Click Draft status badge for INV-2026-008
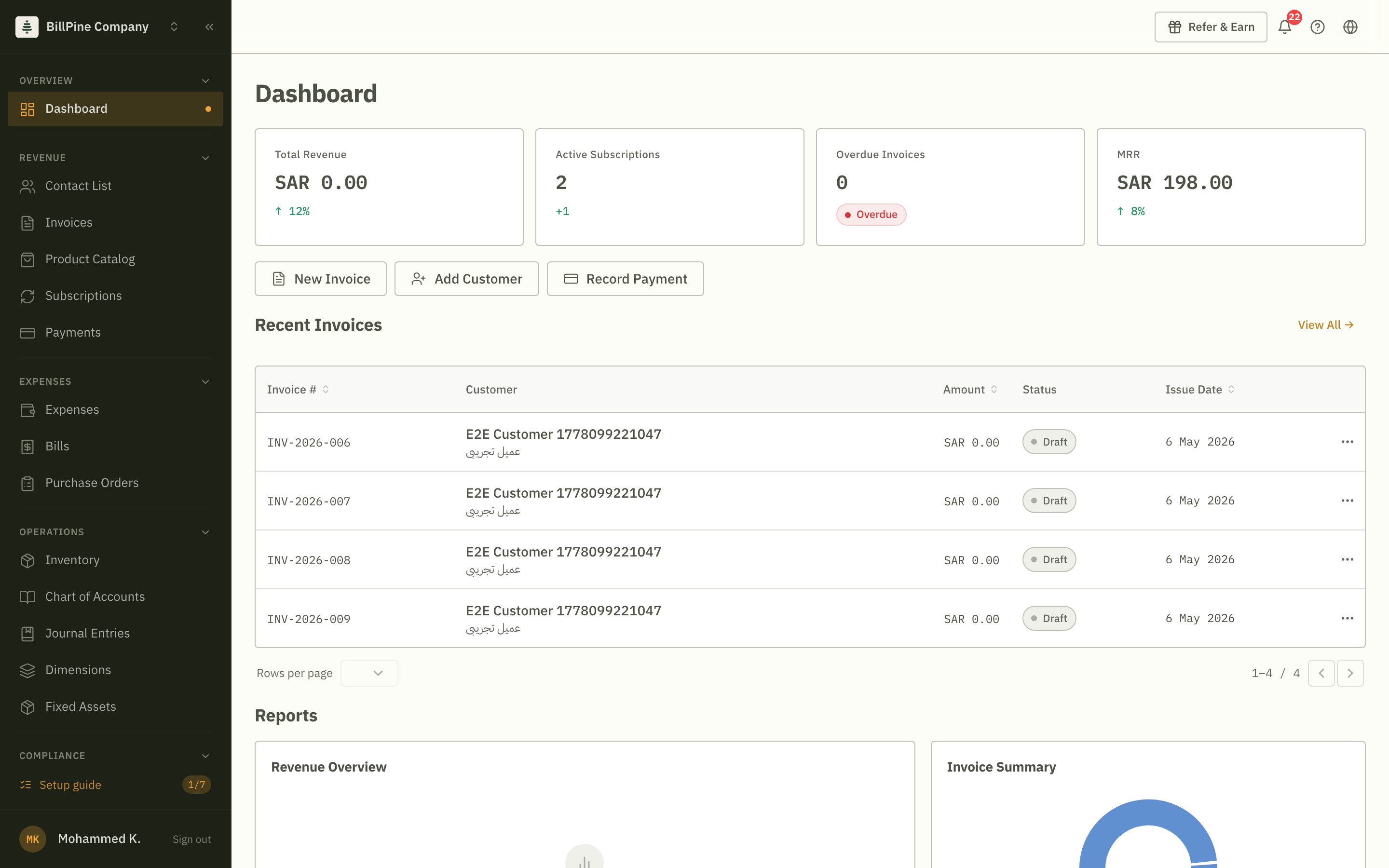The width and height of the screenshot is (1389, 868). [1049, 560]
